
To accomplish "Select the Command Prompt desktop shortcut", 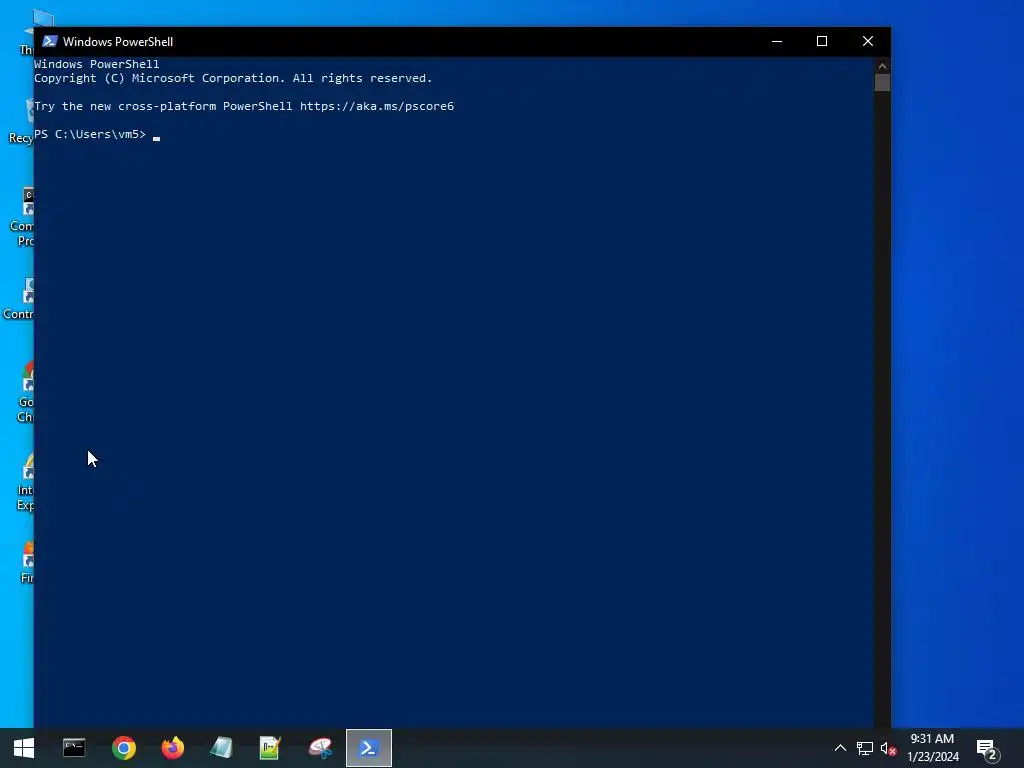I will click(x=22, y=217).
